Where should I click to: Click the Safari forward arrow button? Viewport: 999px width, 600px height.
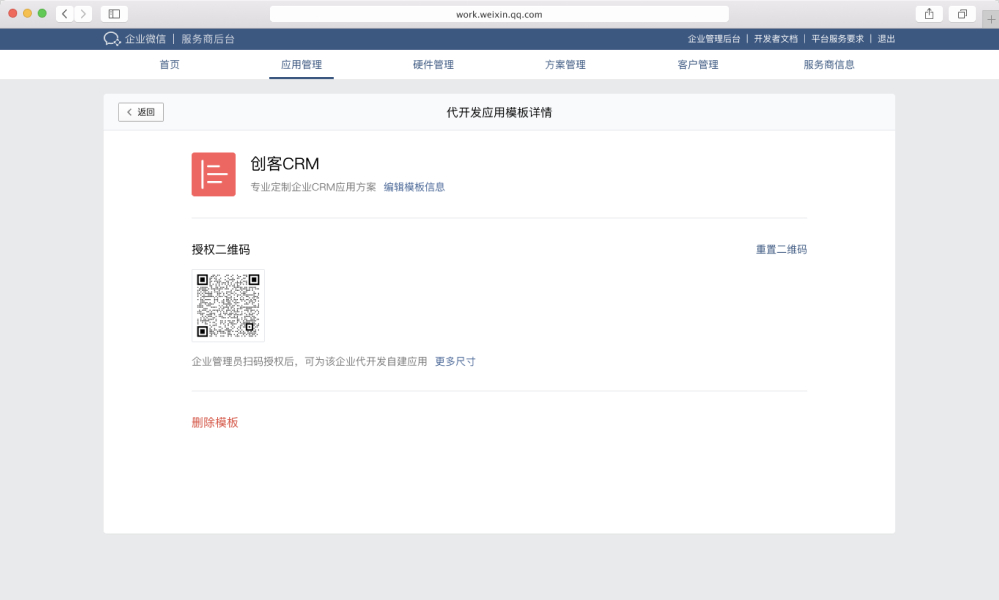83,13
